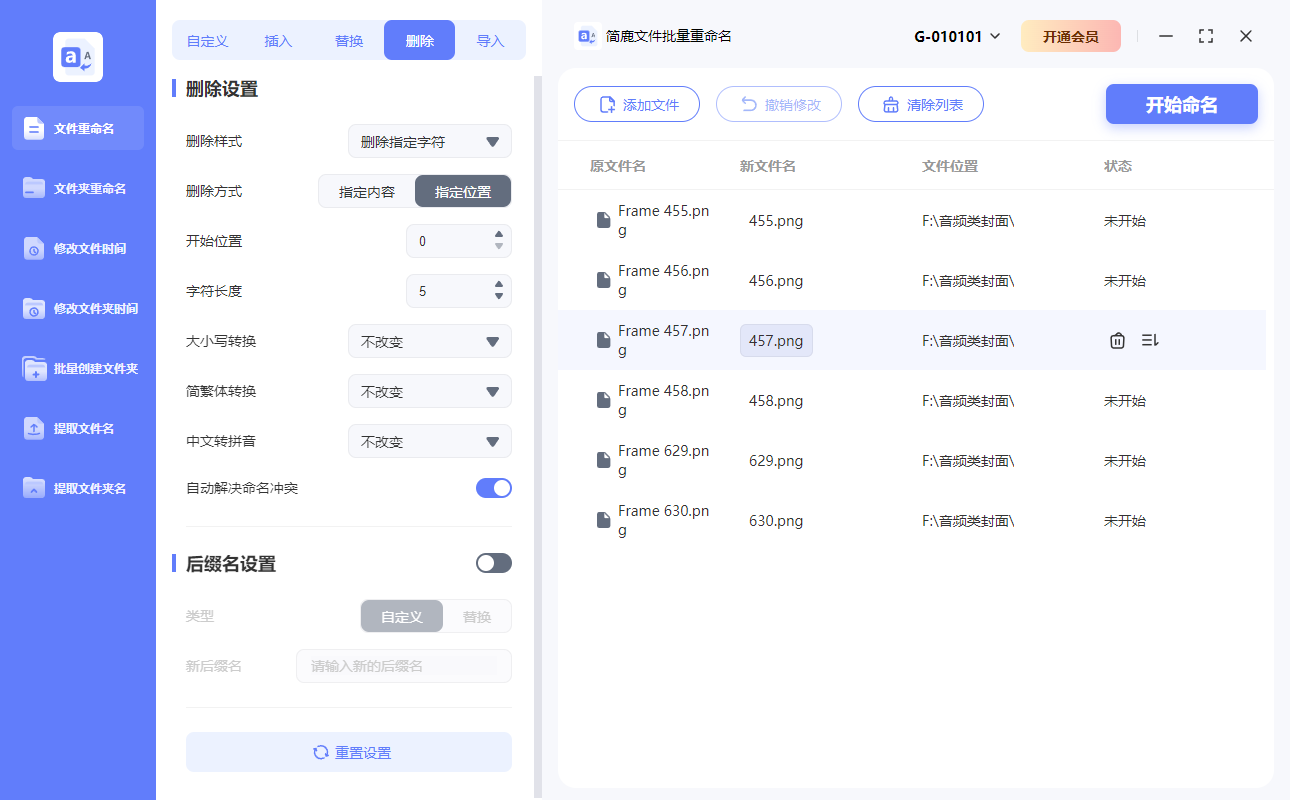Viewport: 1290px width, 800px height.
Task: Open the 修改文件夹时间 tool
Action: [77, 308]
